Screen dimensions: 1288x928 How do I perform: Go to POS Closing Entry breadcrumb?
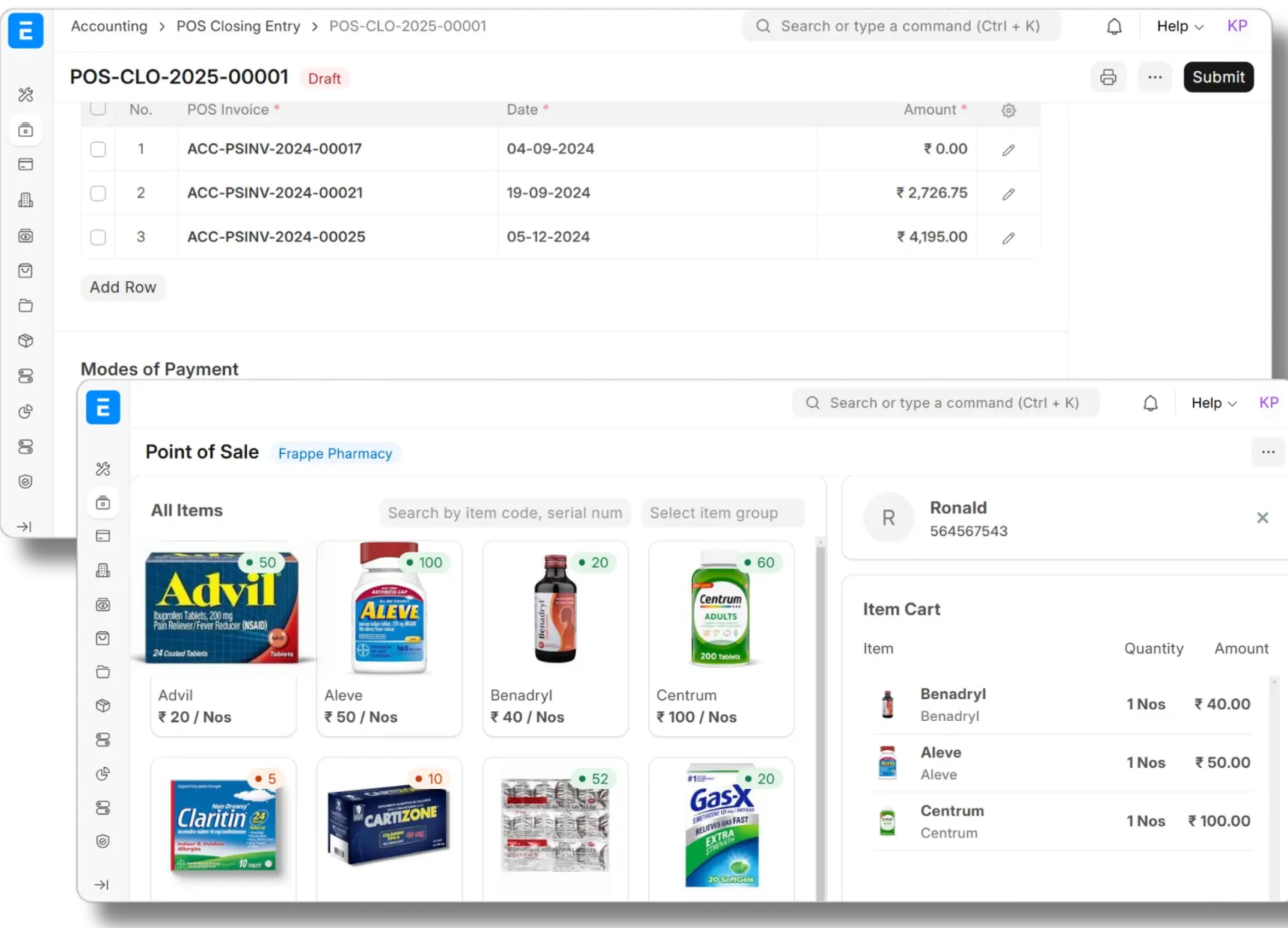click(238, 26)
